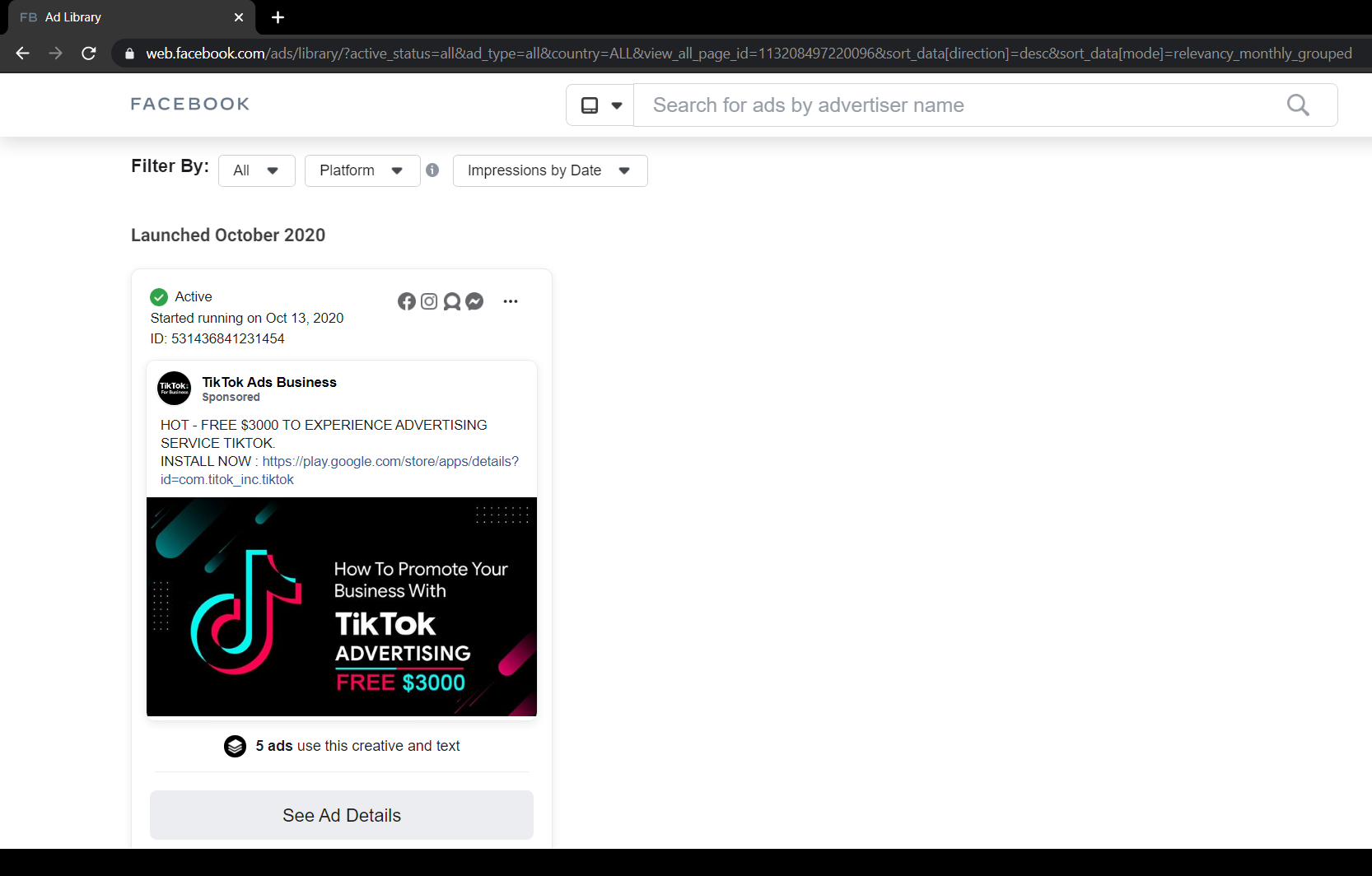Expand the All filter dropdown
Image resolution: width=1372 pixels, height=876 pixels.
pos(257,170)
